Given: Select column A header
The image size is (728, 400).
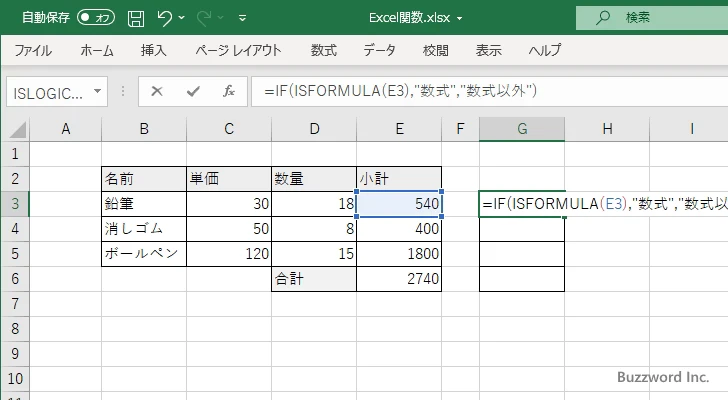Looking at the screenshot, I should click(x=65, y=129).
